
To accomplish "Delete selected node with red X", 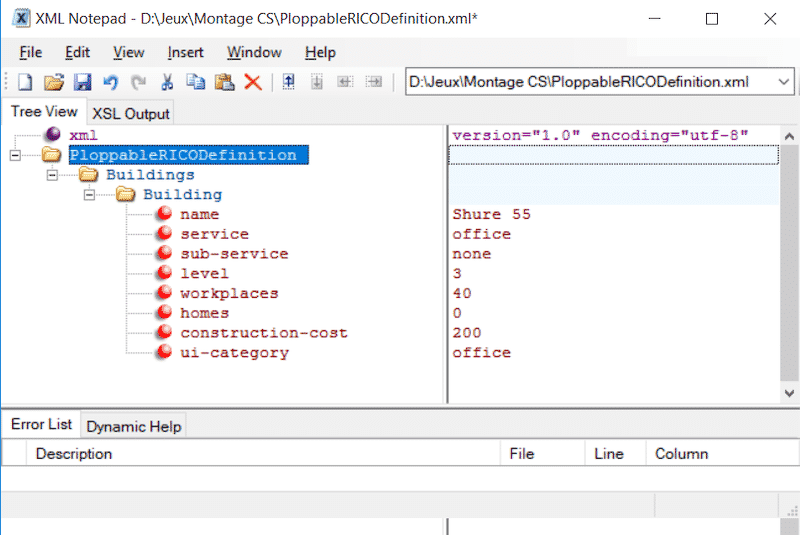I will click(x=253, y=82).
